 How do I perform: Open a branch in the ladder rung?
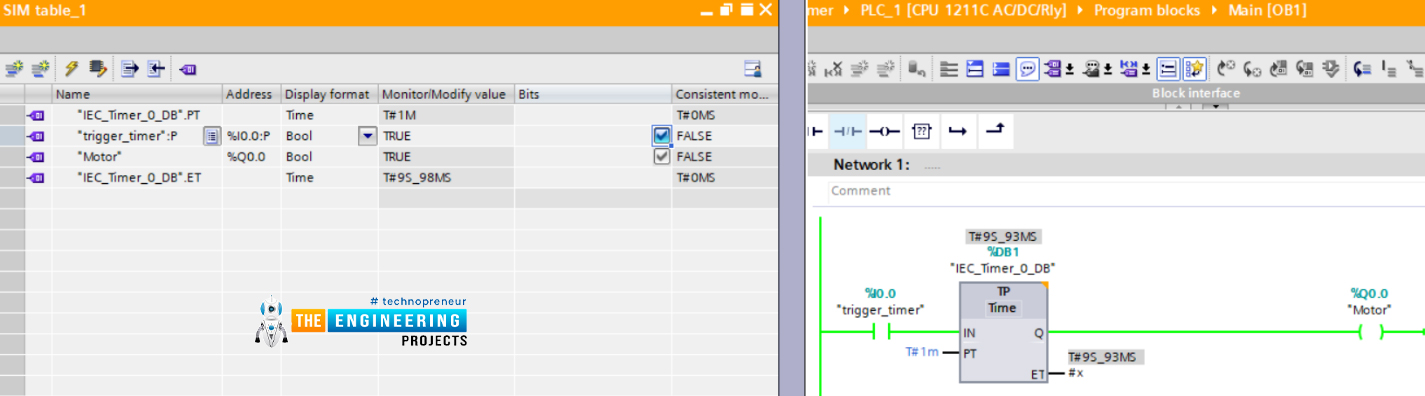click(957, 131)
